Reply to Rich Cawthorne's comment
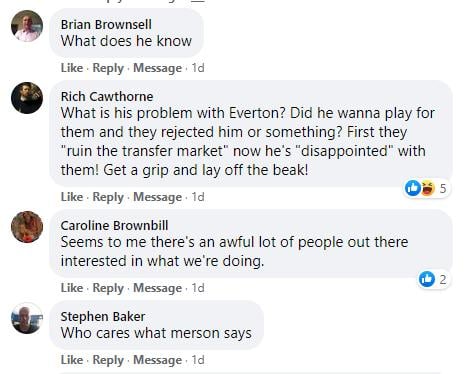This screenshot has height=374, width=473. 108,197
